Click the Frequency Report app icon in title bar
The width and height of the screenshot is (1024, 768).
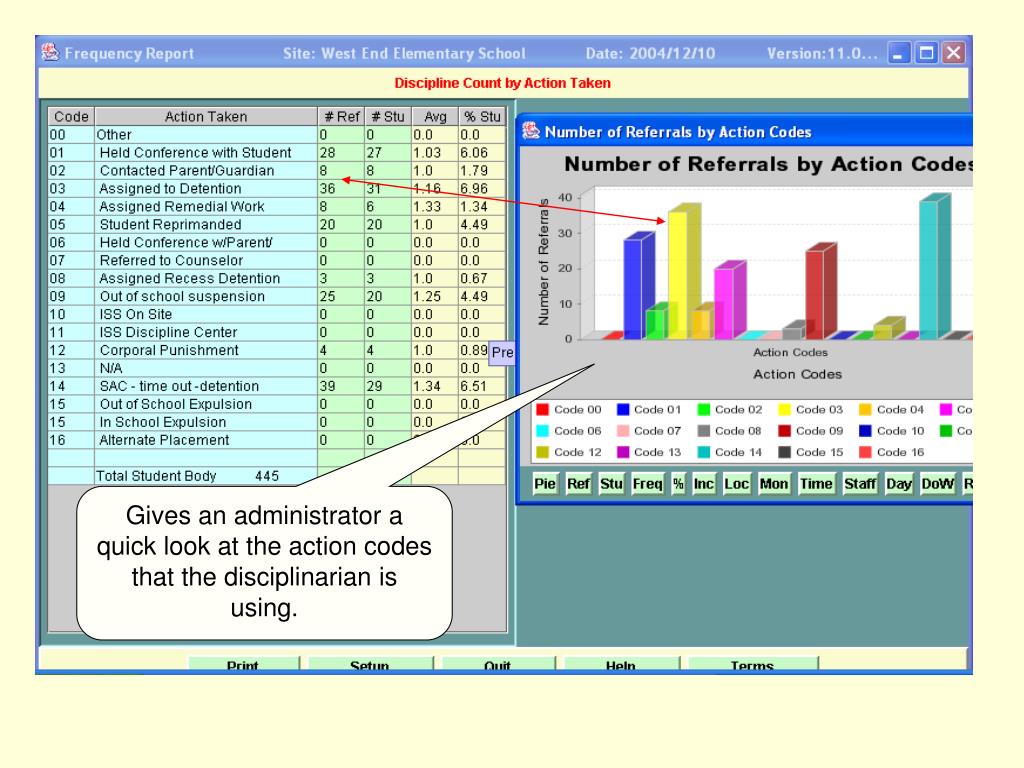(x=50, y=52)
